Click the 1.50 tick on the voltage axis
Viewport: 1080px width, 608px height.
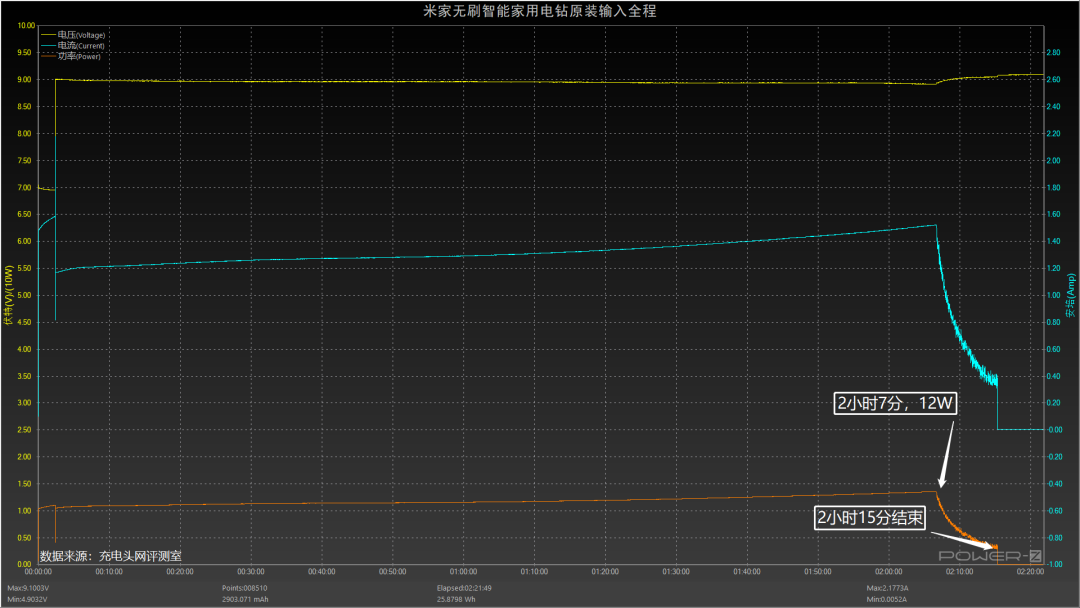(25, 484)
